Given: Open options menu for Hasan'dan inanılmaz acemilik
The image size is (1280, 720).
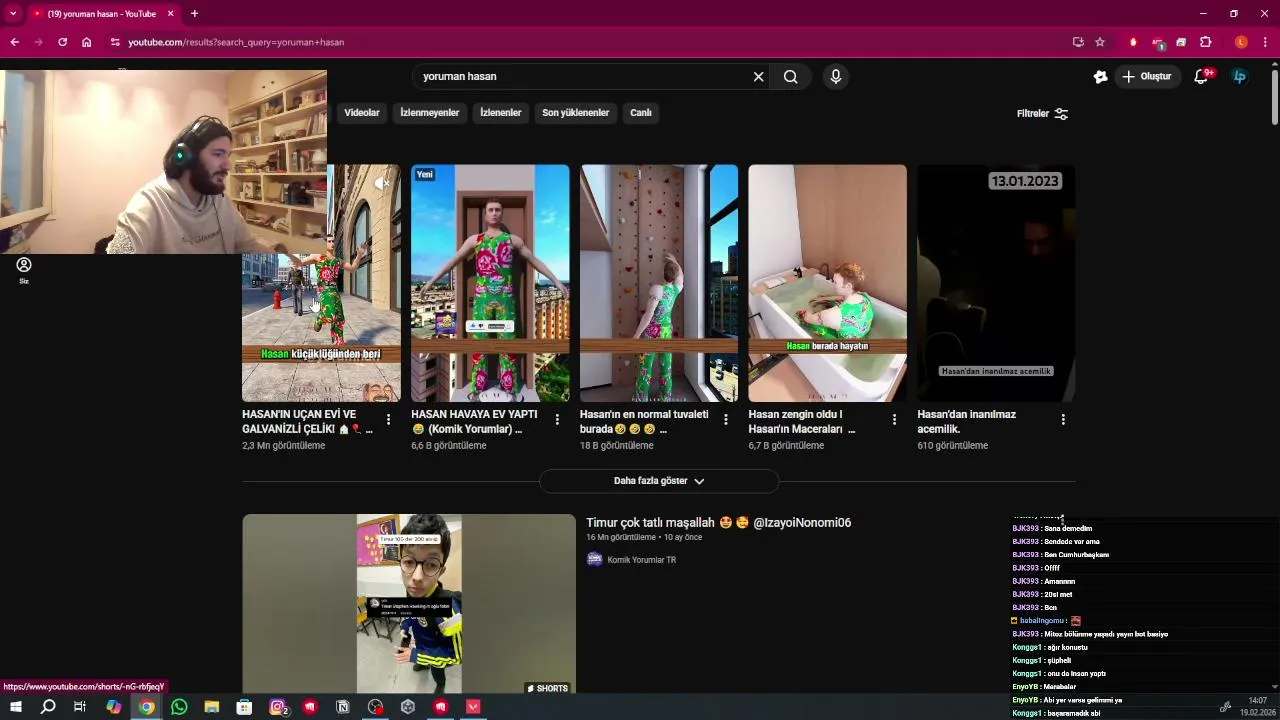Looking at the screenshot, I should (x=1063, y=420).
